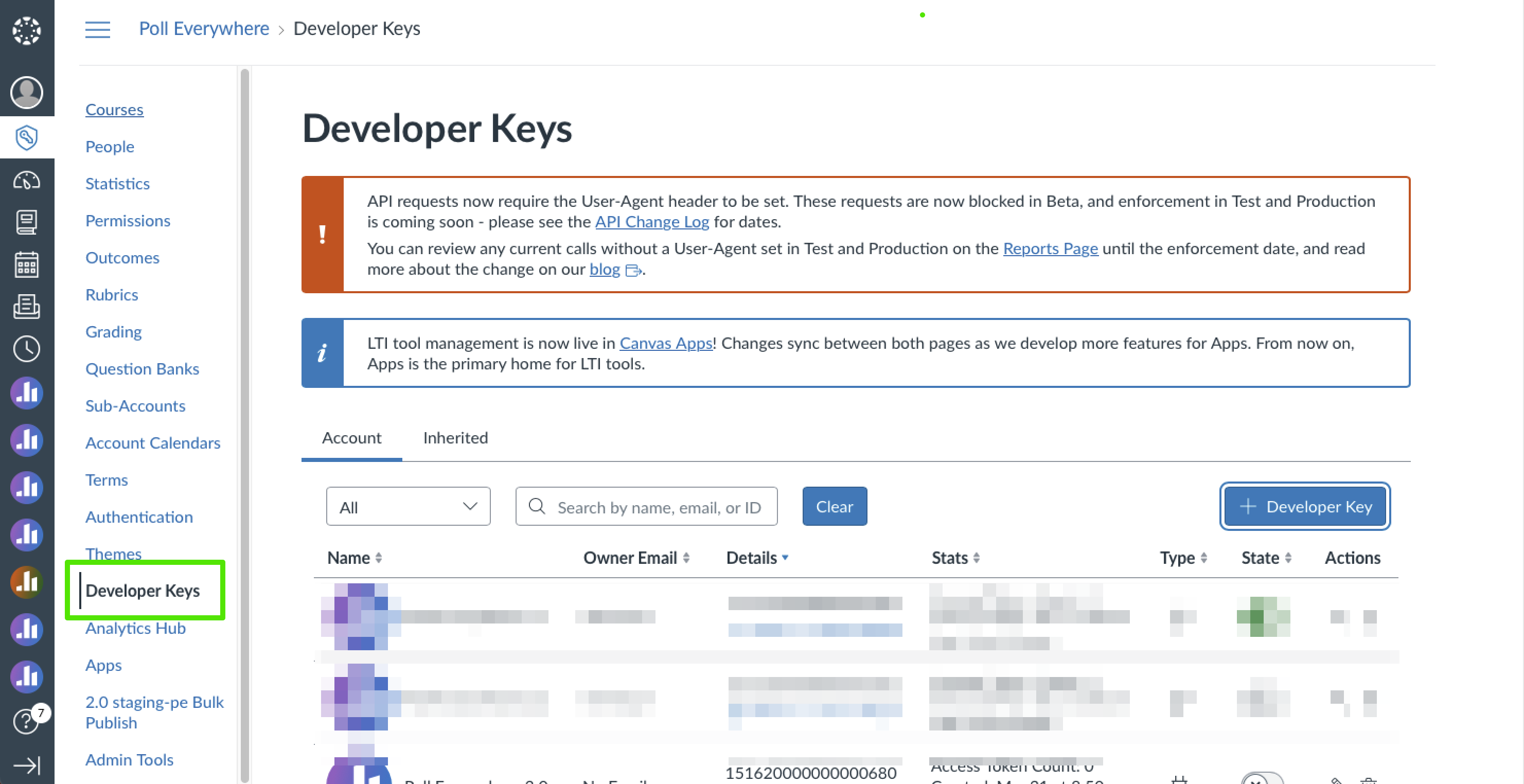Image resolution: width=1524 pixels, height=784 pixels.
Task: Open the Canvas Apps link
Action: tap(666, 343)
